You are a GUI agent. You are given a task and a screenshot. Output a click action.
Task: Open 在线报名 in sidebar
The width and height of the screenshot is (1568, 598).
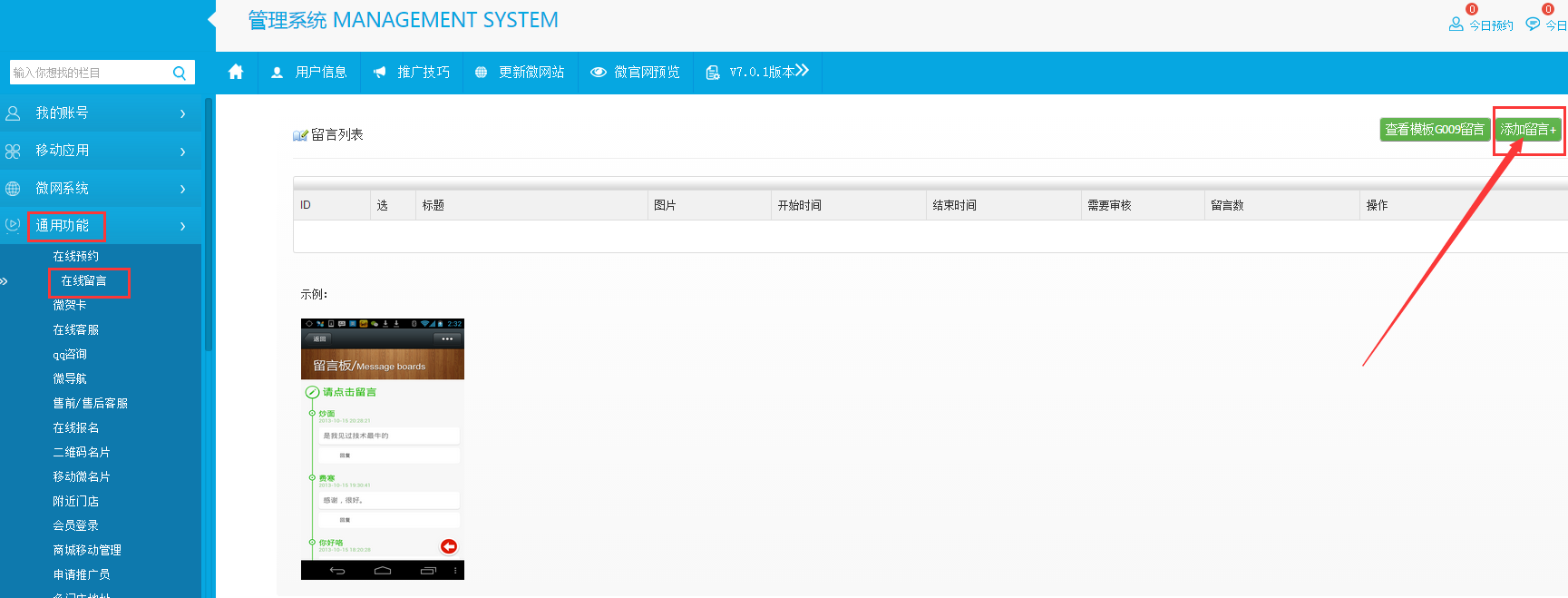[76, 428]
